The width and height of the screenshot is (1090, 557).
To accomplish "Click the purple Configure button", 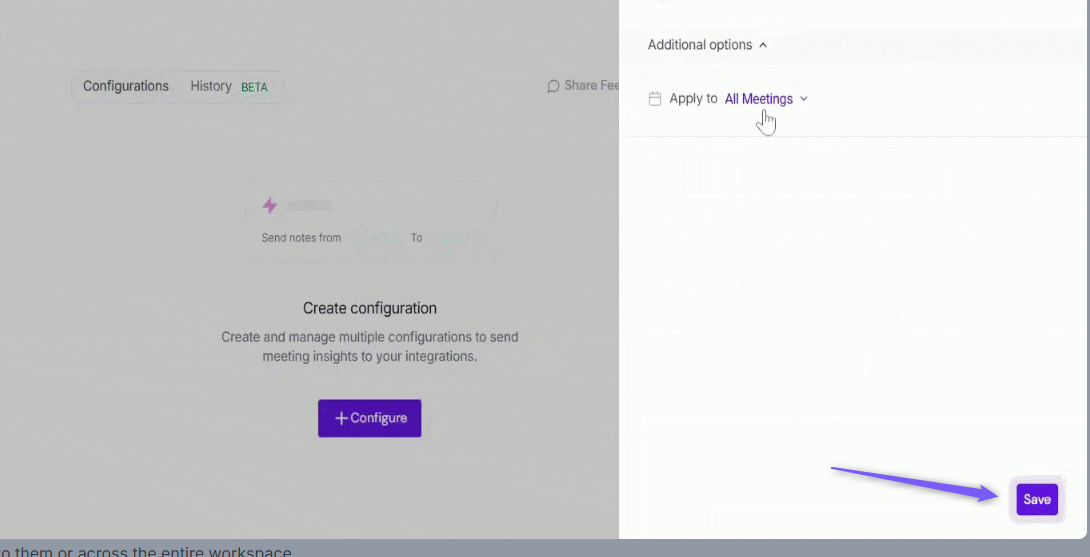I will point(370,418).
